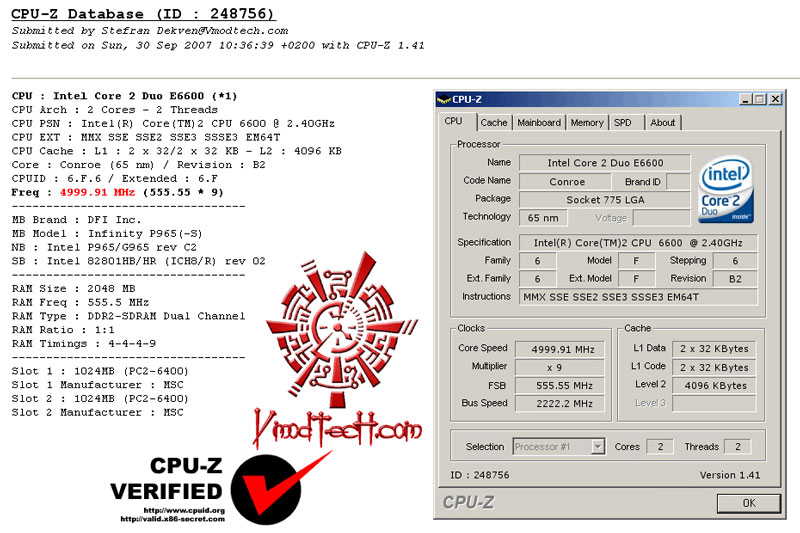Click the L1 Code value 2 x 32 KBytes
The image size is (800, 533).
point(714,367)
